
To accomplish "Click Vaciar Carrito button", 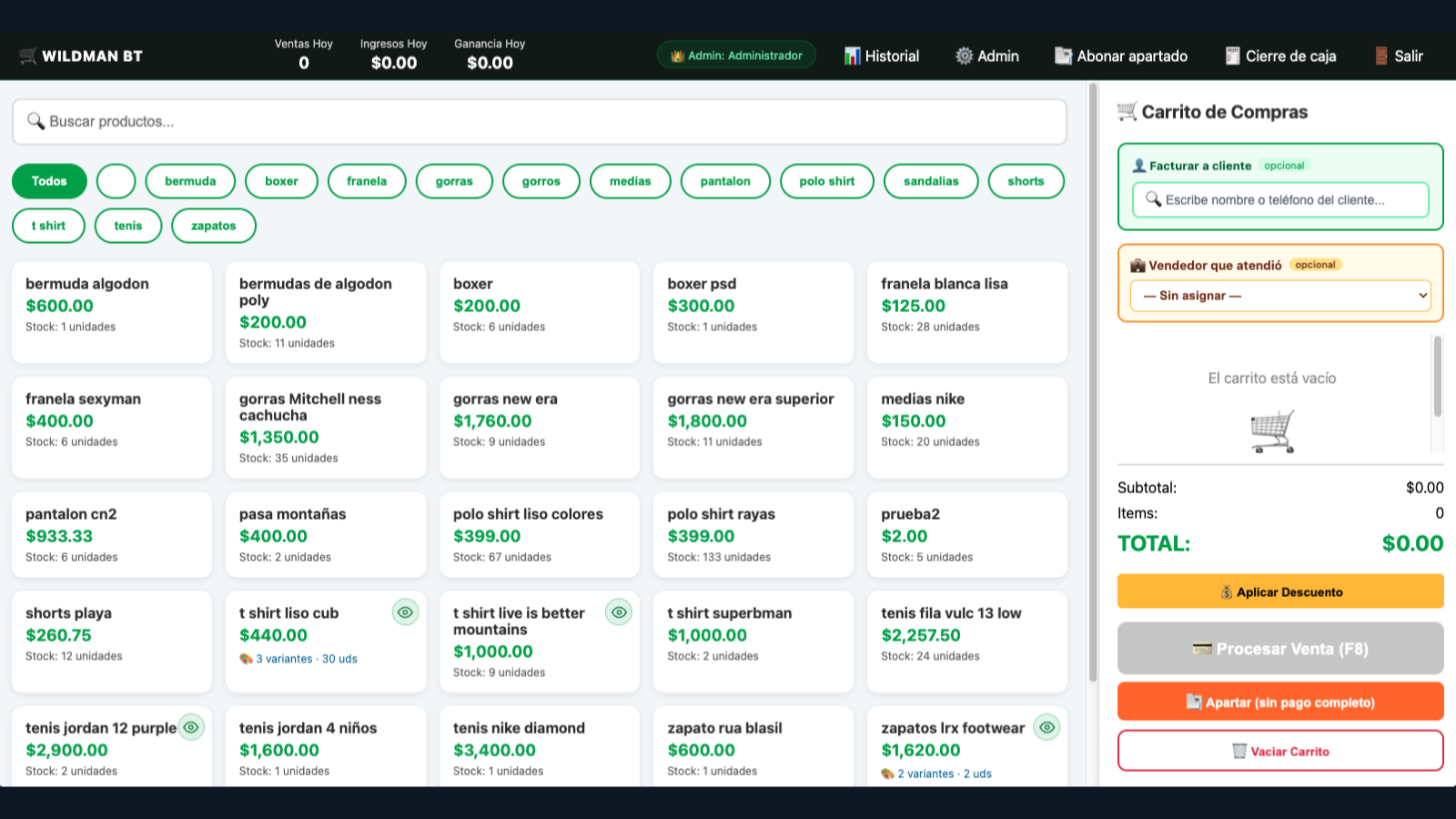I will pyautogui.click(x=1280, y=751).
